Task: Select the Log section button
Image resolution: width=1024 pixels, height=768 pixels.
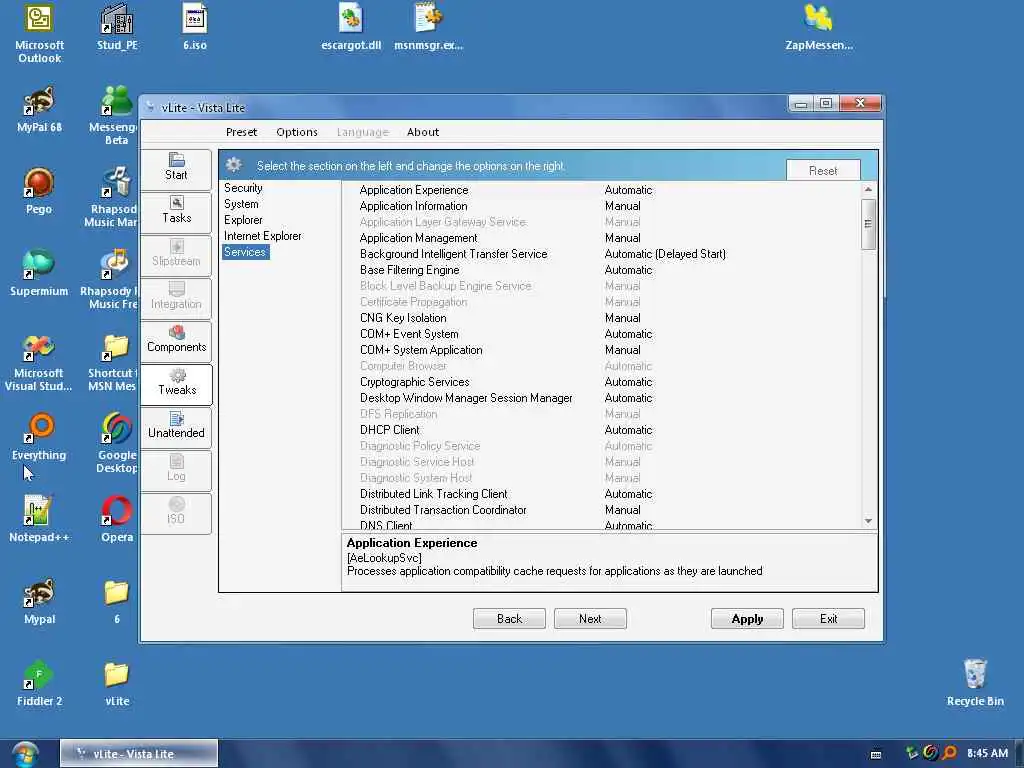Action: coord(176,470)
